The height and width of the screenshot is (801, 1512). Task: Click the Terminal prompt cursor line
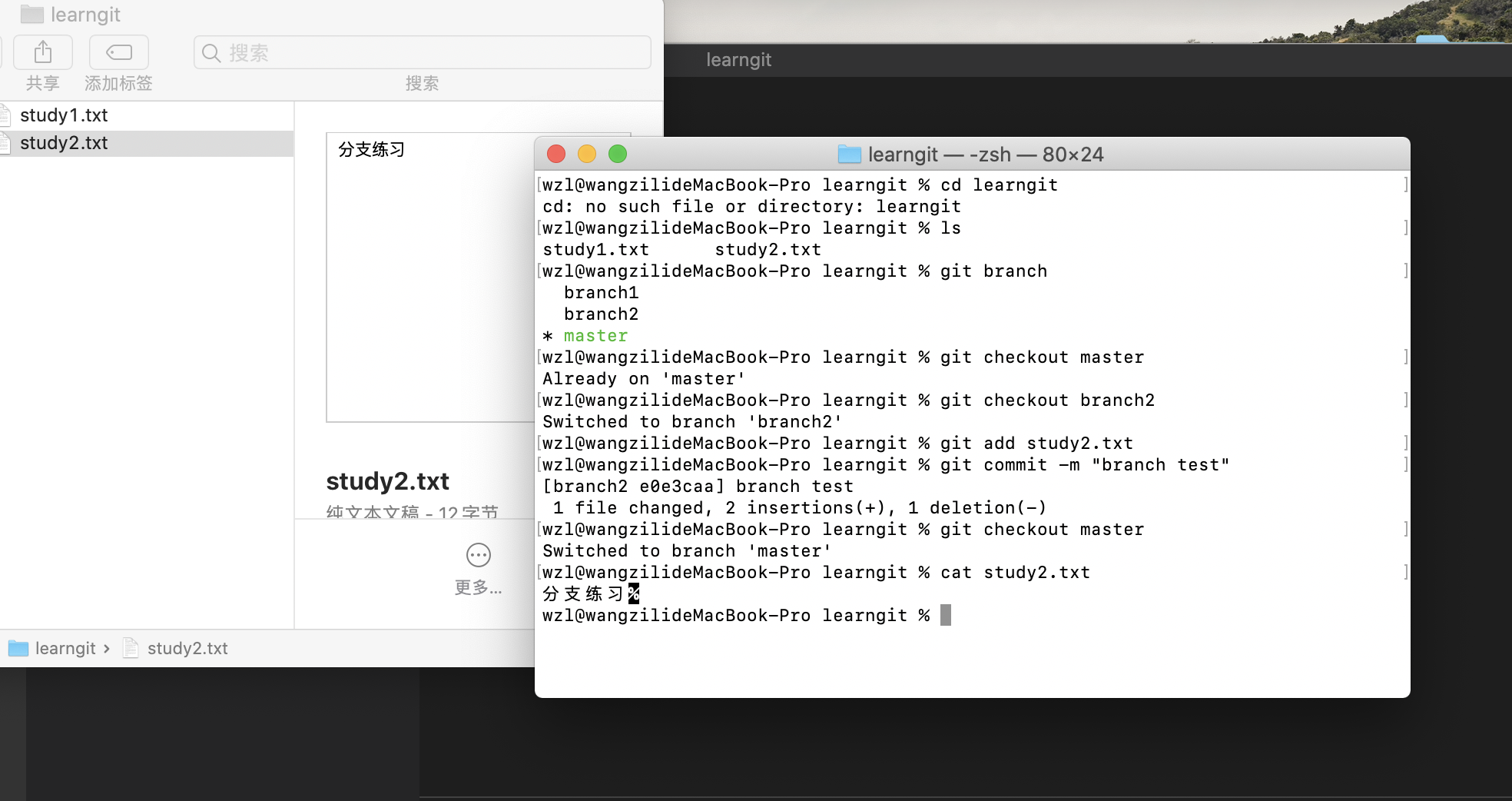click(x=747, y=616)
